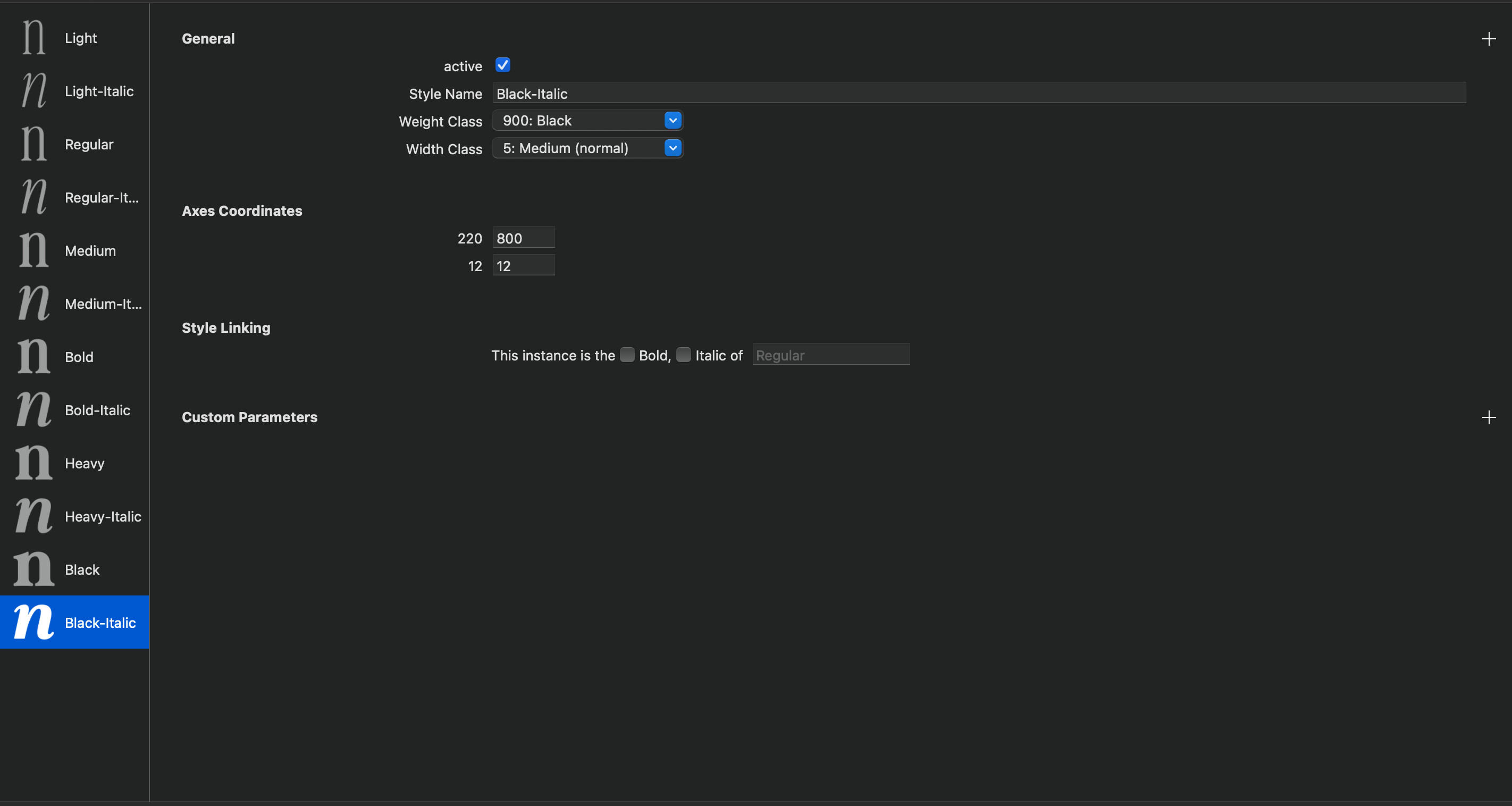Click the 800 axis coordinate field
Screen dimensions: 1512x806
tap(523, 238)
